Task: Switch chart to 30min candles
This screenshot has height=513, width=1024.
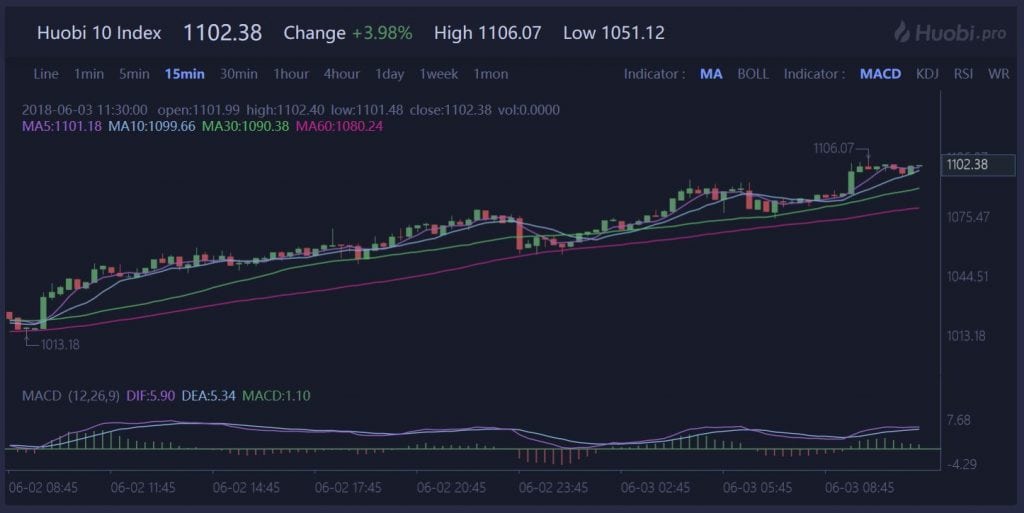Action: point(239,74)
